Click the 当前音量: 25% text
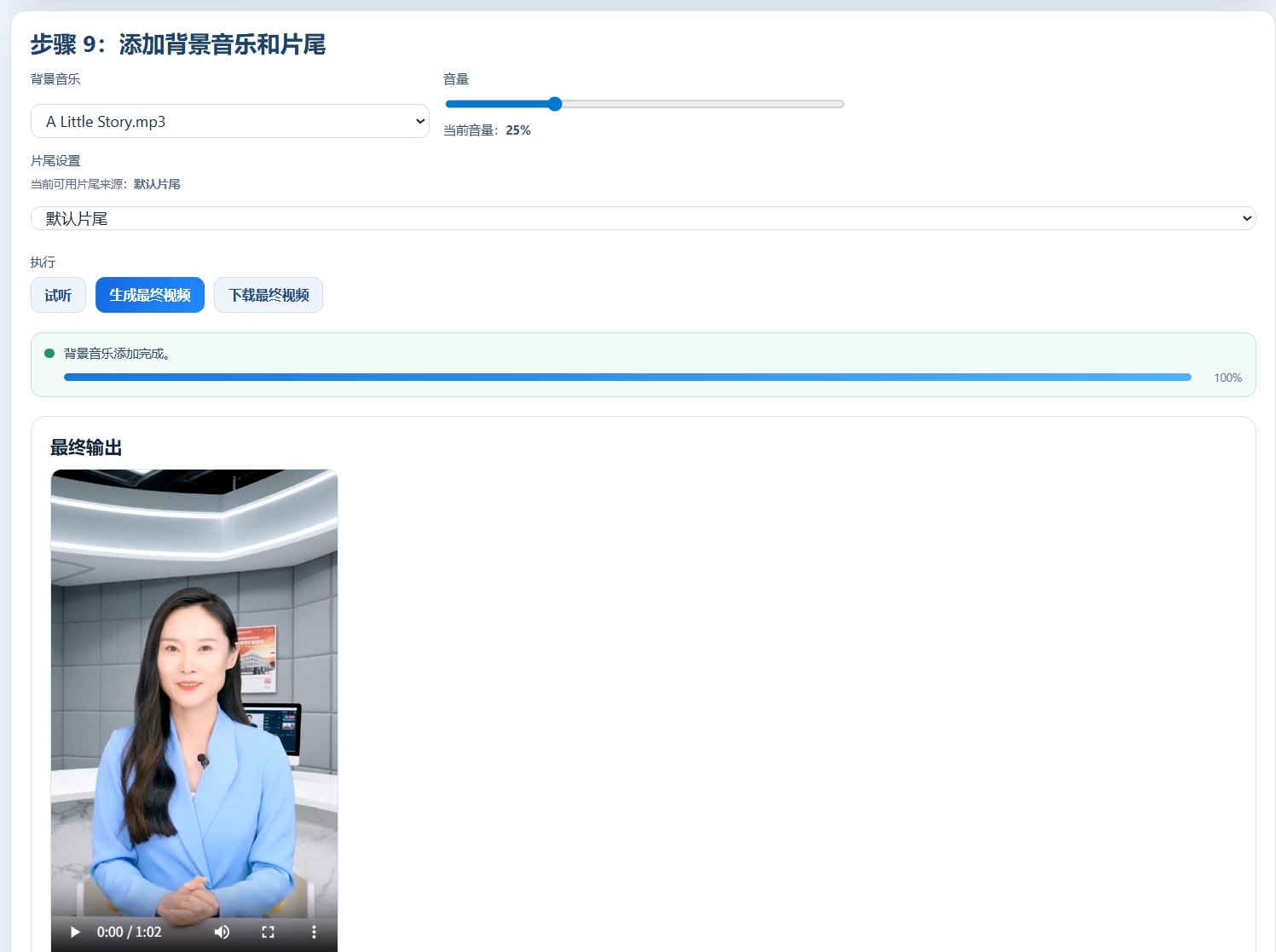Viewport: 1276px width, 952px height. click(x=487, y=130)
